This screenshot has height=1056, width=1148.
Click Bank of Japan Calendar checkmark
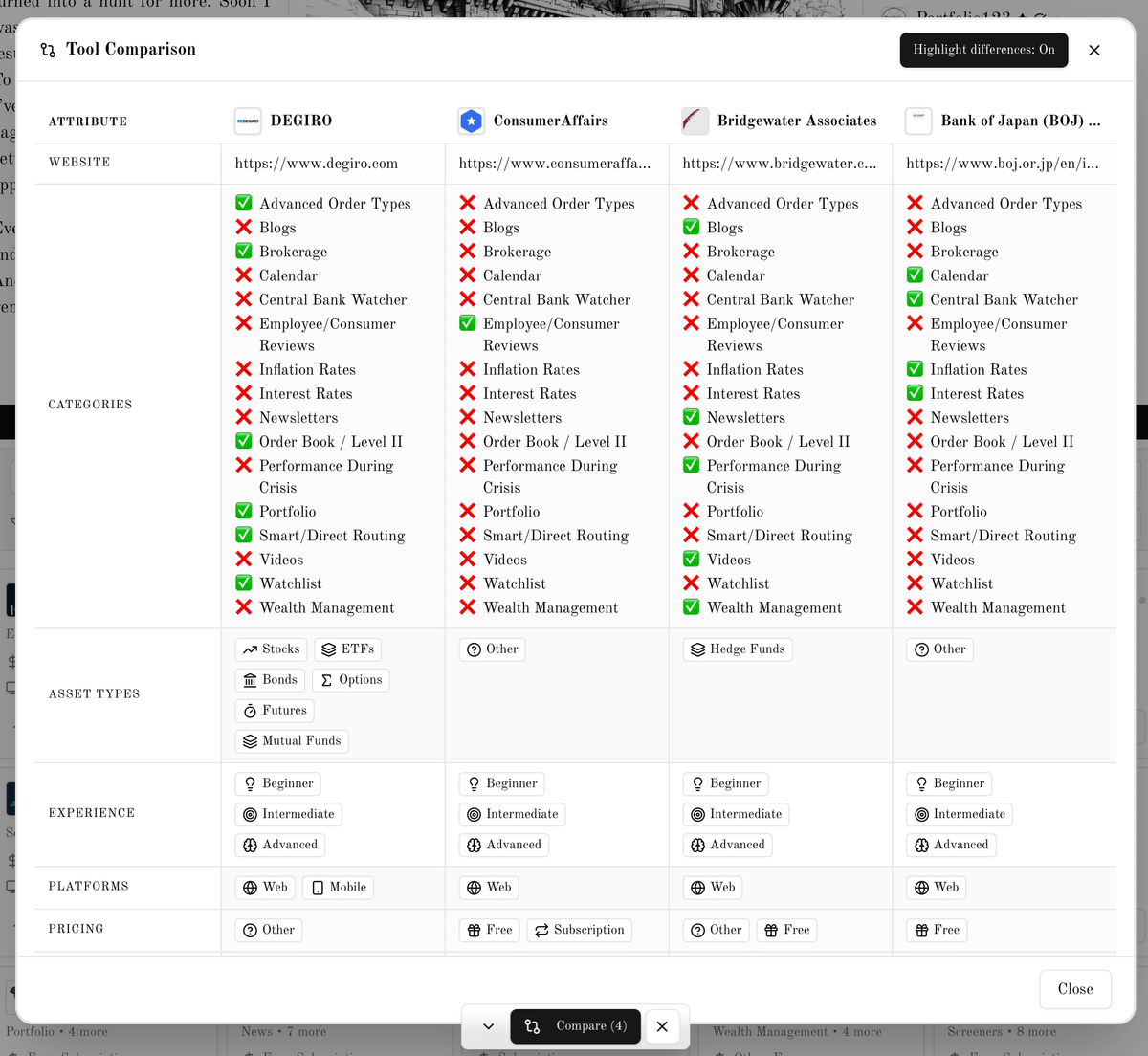click(x=915, y=275)
